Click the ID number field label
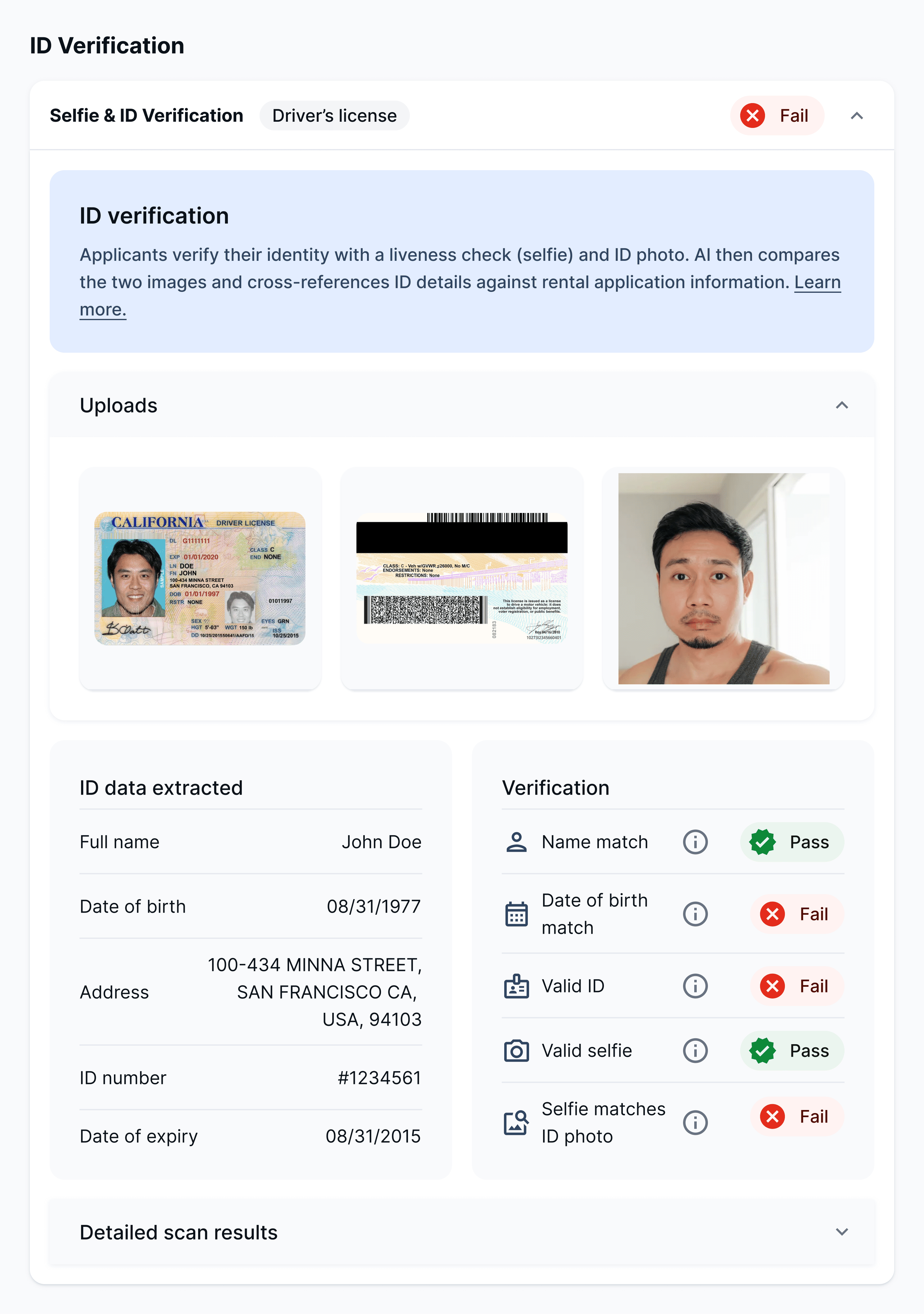924x1314 pixels. [123, 1078]
